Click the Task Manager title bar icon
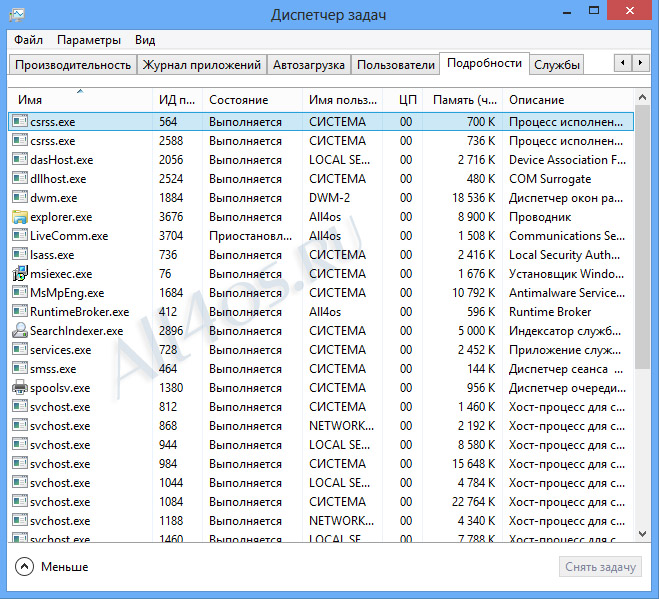659x599 pixels. coord(17,15)
